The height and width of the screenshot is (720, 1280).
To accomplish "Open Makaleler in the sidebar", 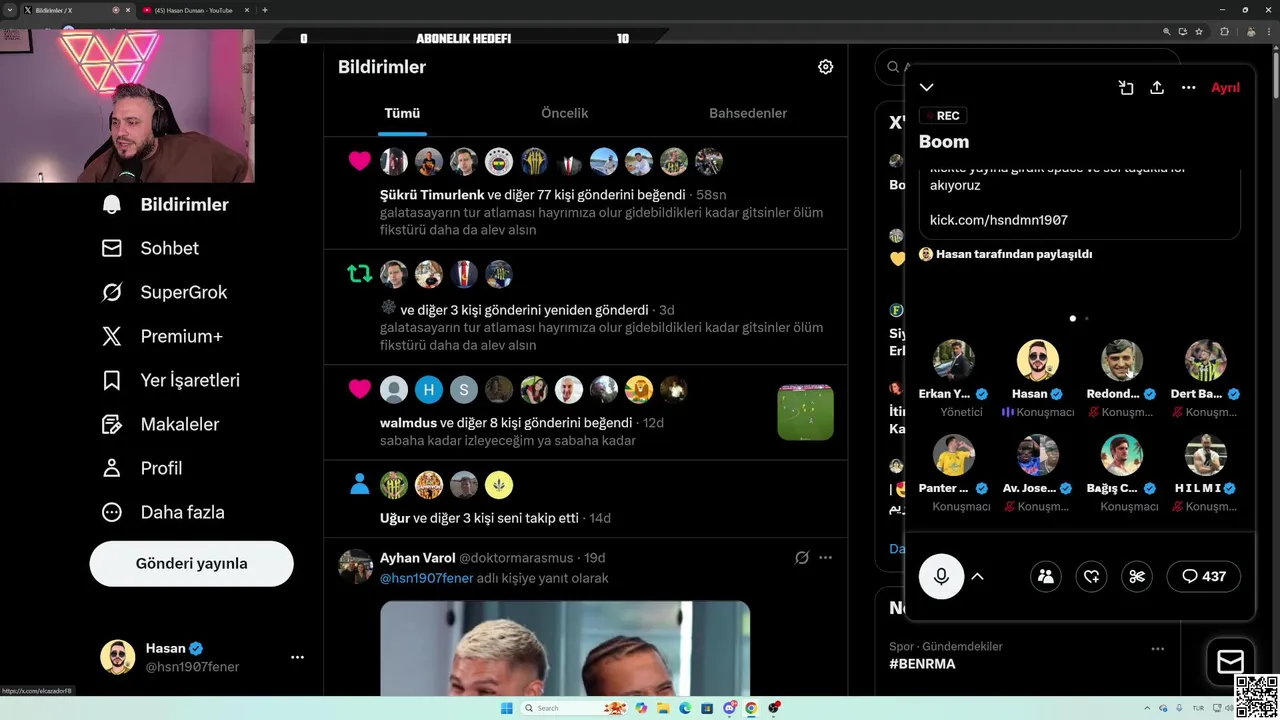I will [160, 424].
